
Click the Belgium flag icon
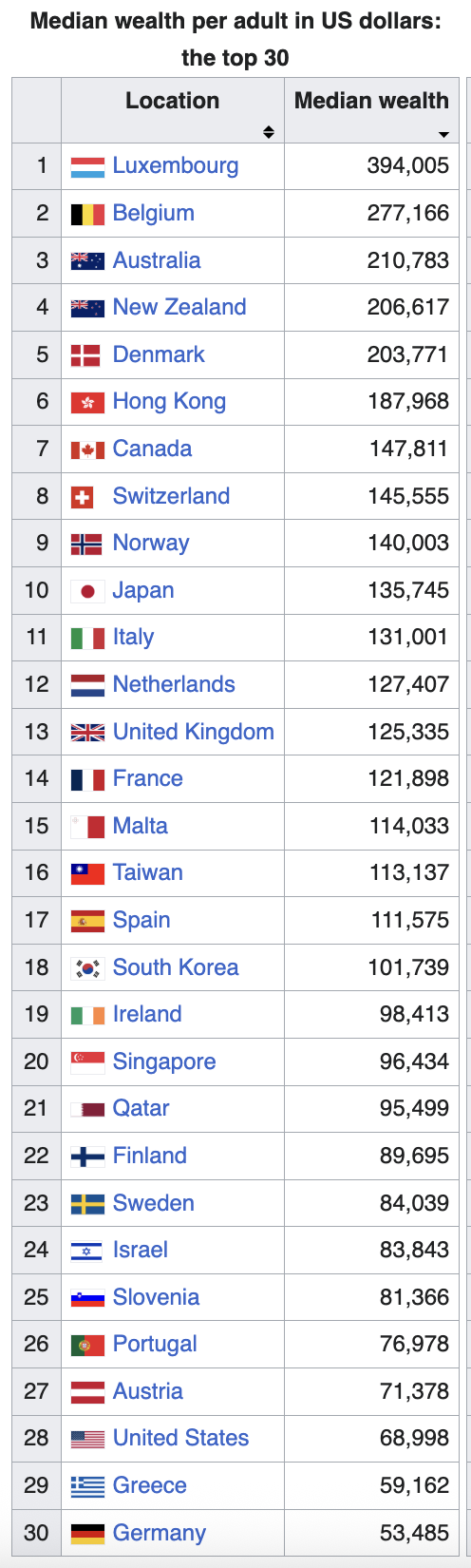87,214
